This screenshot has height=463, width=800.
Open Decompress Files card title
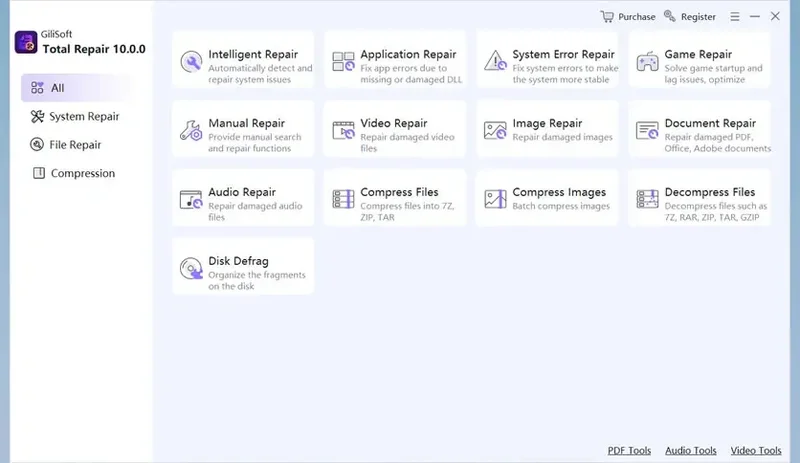pyautogui.click(x=709, y=192)
